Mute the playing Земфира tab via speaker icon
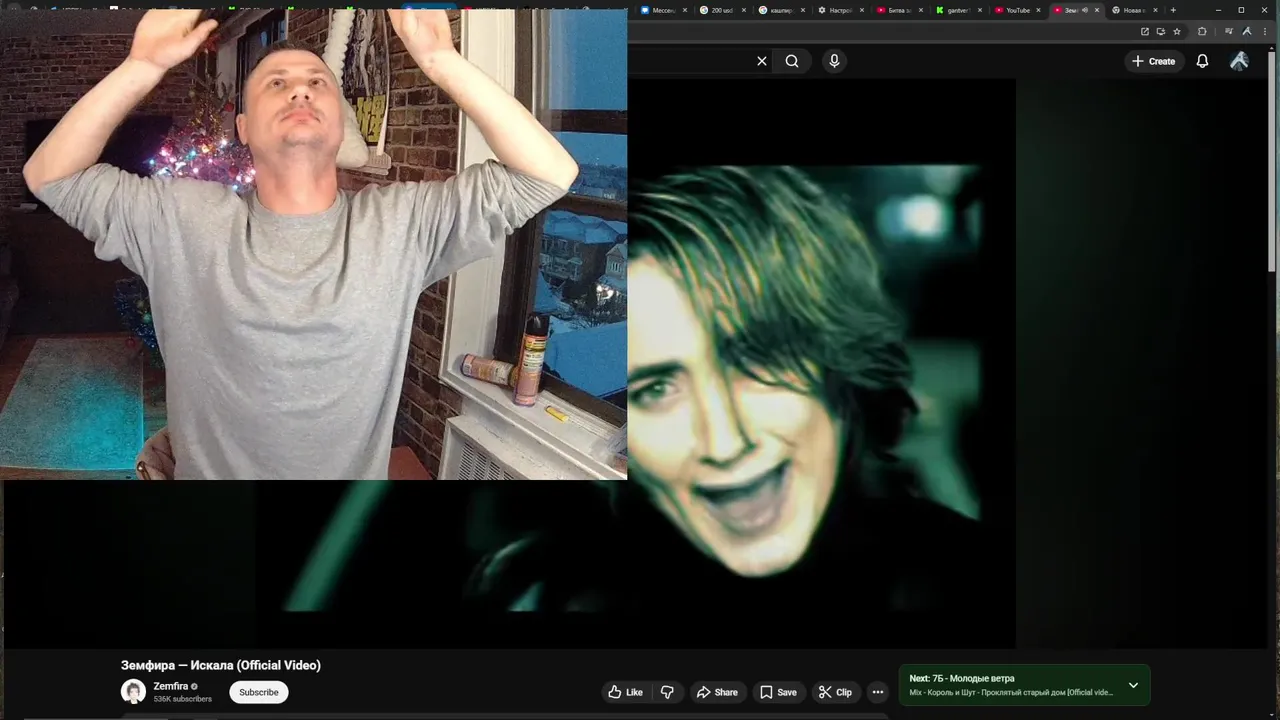1280x720 pixels. tap(1085, 10)
